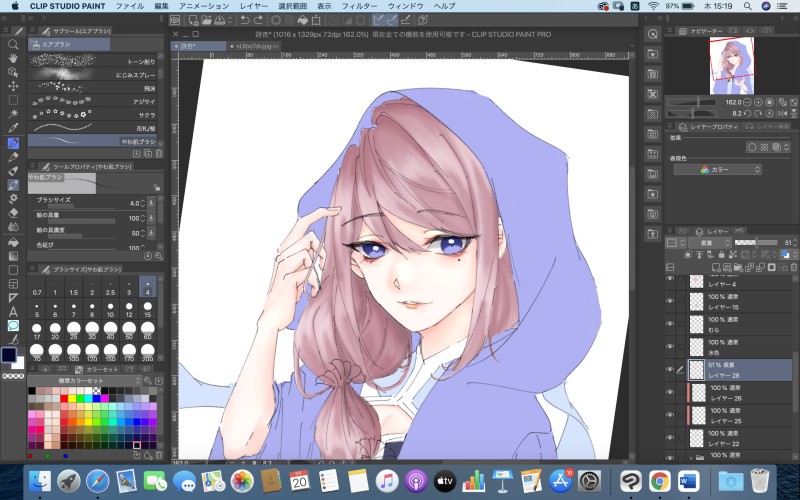Pick brush size 40 preset
Viewport: 800px width, 500px height.
(111, 331)
